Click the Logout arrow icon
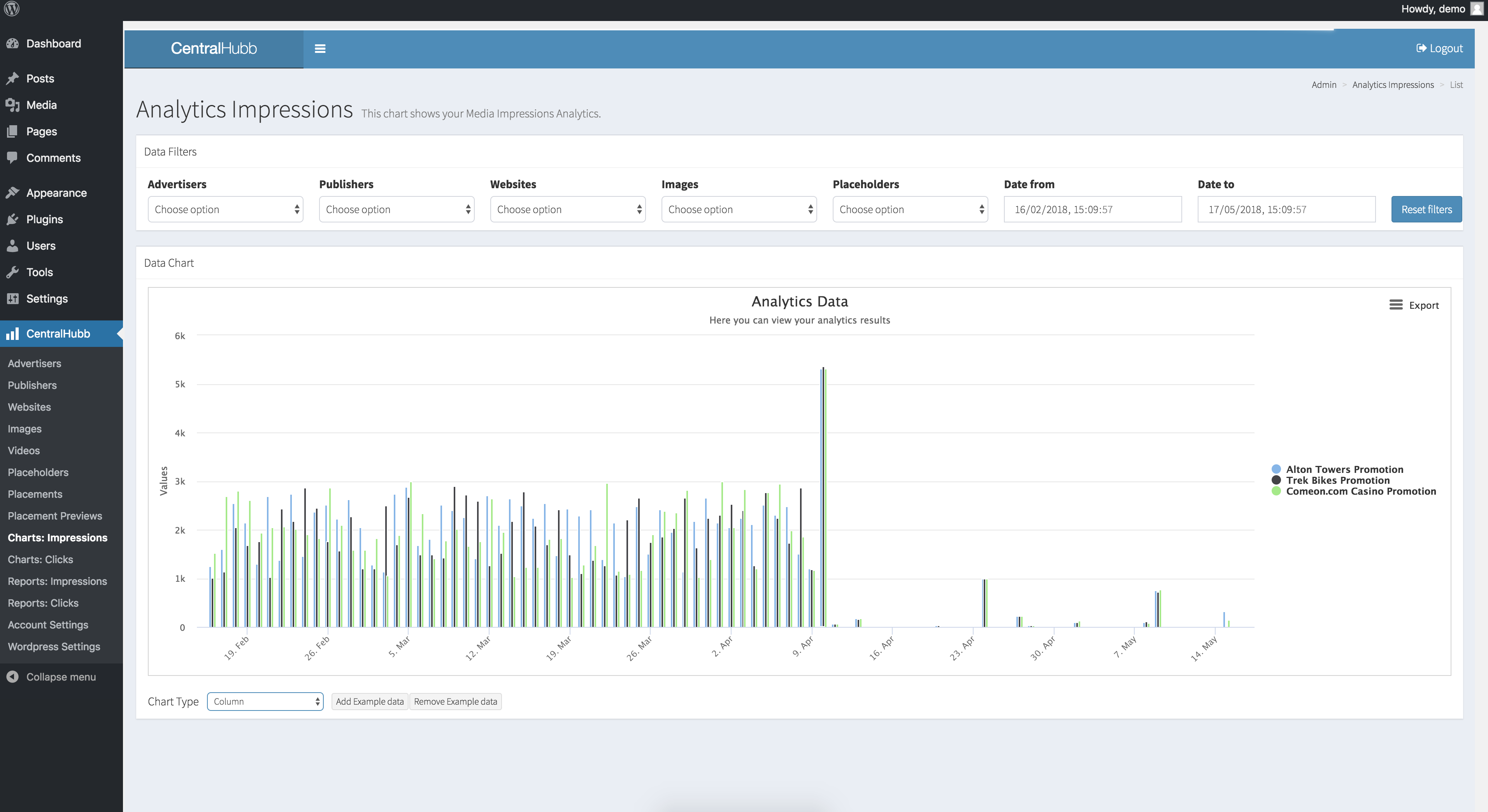The image size is (1488, 812). pos(1421,49)
